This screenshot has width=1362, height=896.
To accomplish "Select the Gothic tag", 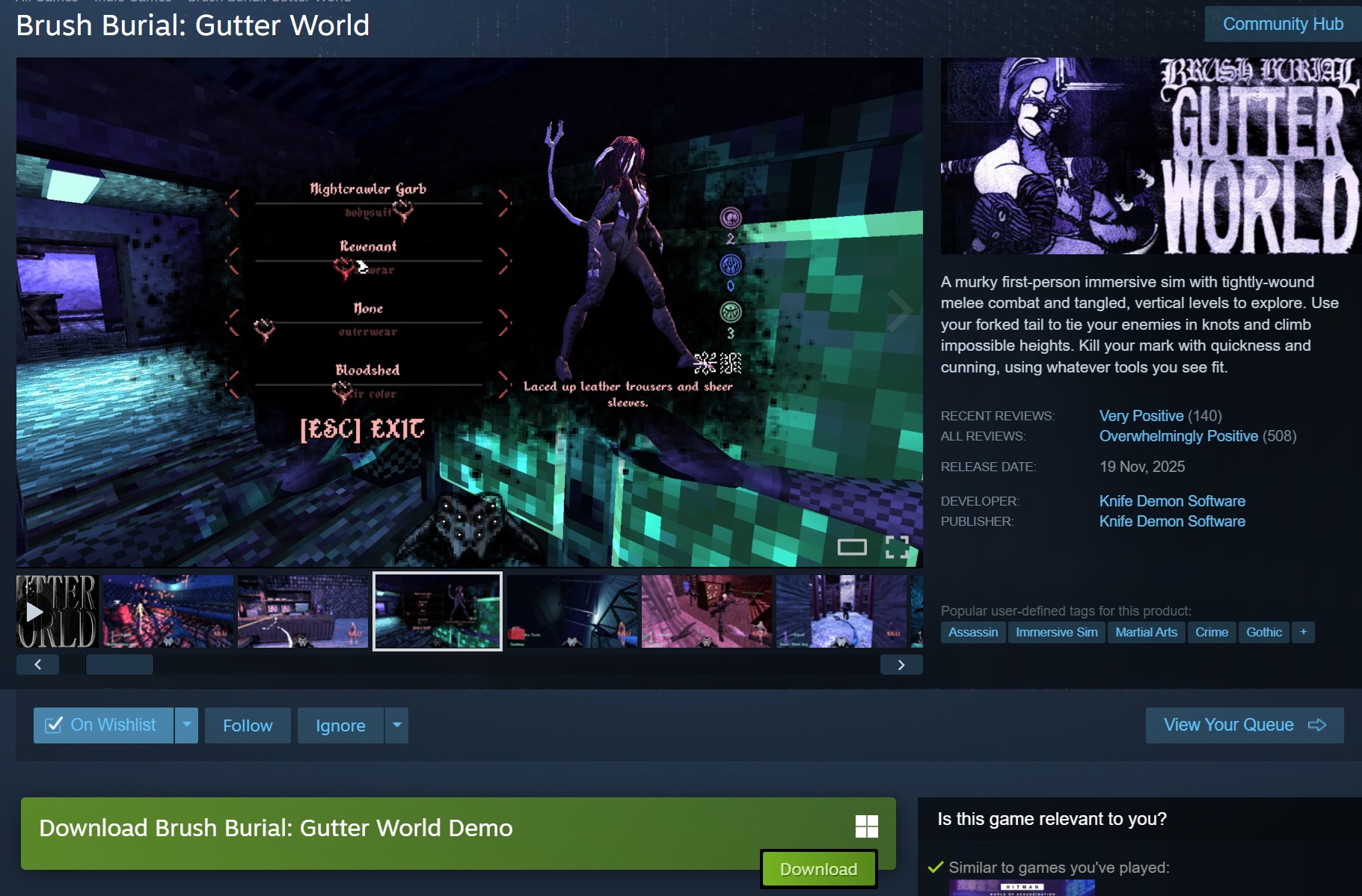I will (x=1264, y=632).
